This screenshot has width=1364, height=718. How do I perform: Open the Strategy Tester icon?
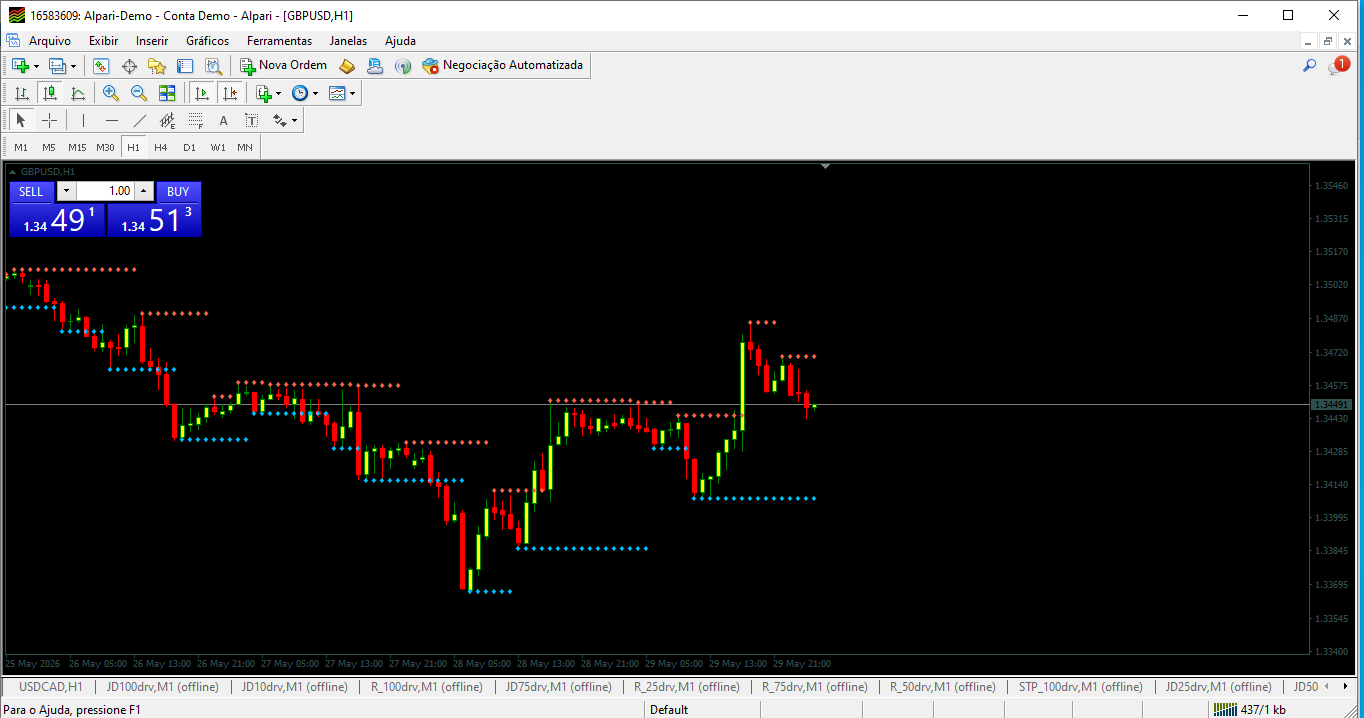(x=213, y=66)
